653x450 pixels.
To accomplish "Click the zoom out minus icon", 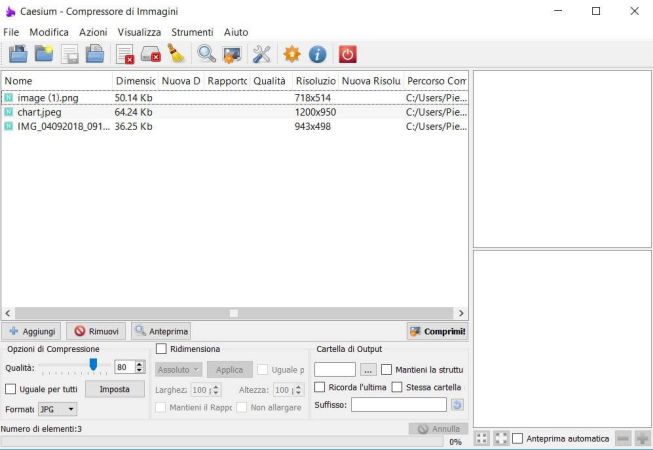I will pos(623,438).
